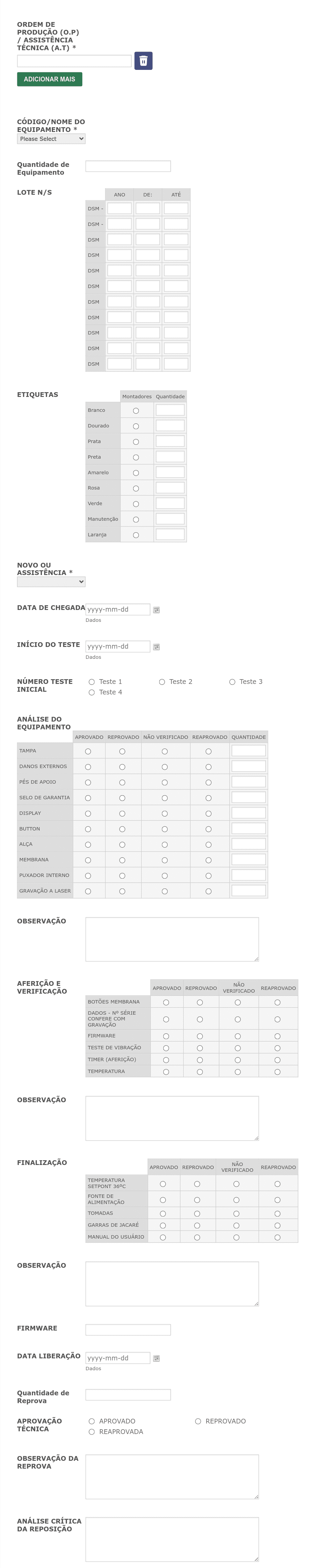Mark DISPLAY as Reprovado

click(122, 814)
